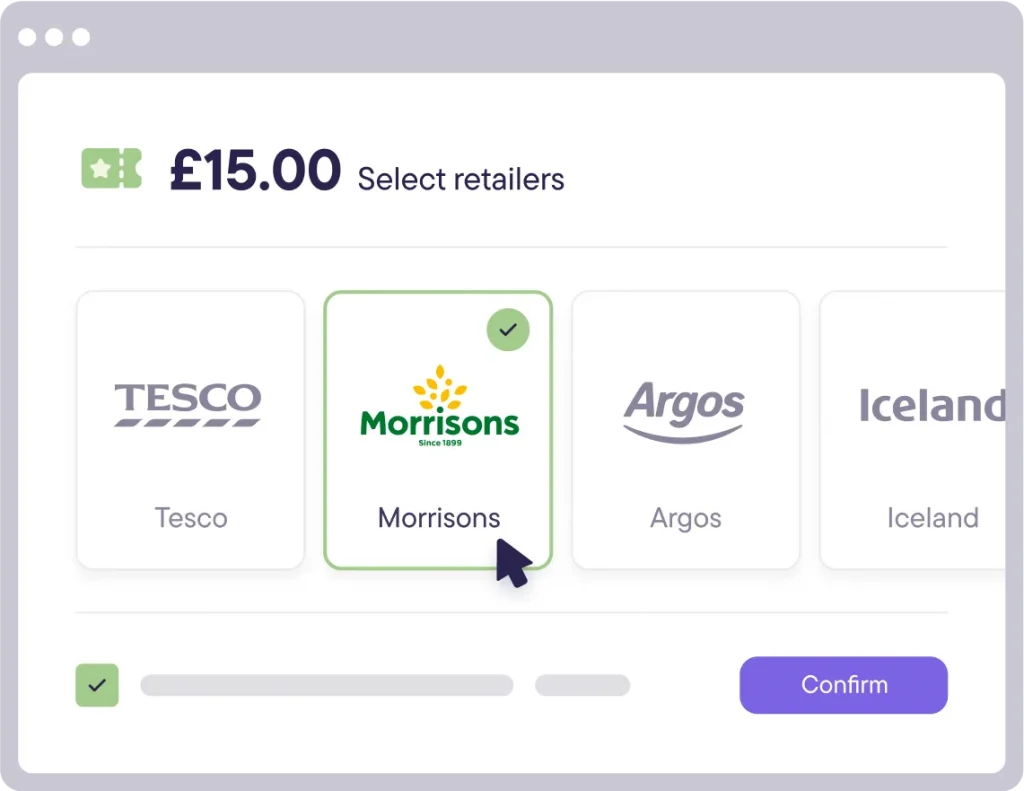Click the green voucher ticket icon
This screenshot has height=791, width=1024.
click(111, 169)
